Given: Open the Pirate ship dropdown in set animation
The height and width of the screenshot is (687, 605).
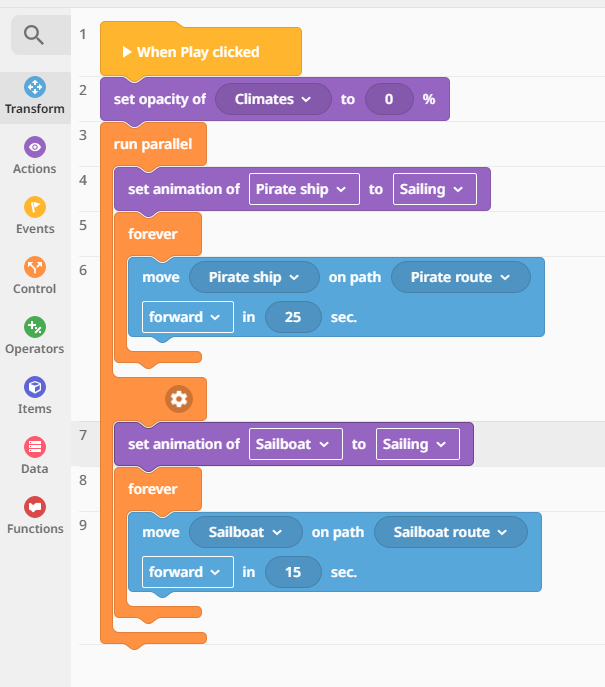Looking at the screenshot, I should coord(304,189).
